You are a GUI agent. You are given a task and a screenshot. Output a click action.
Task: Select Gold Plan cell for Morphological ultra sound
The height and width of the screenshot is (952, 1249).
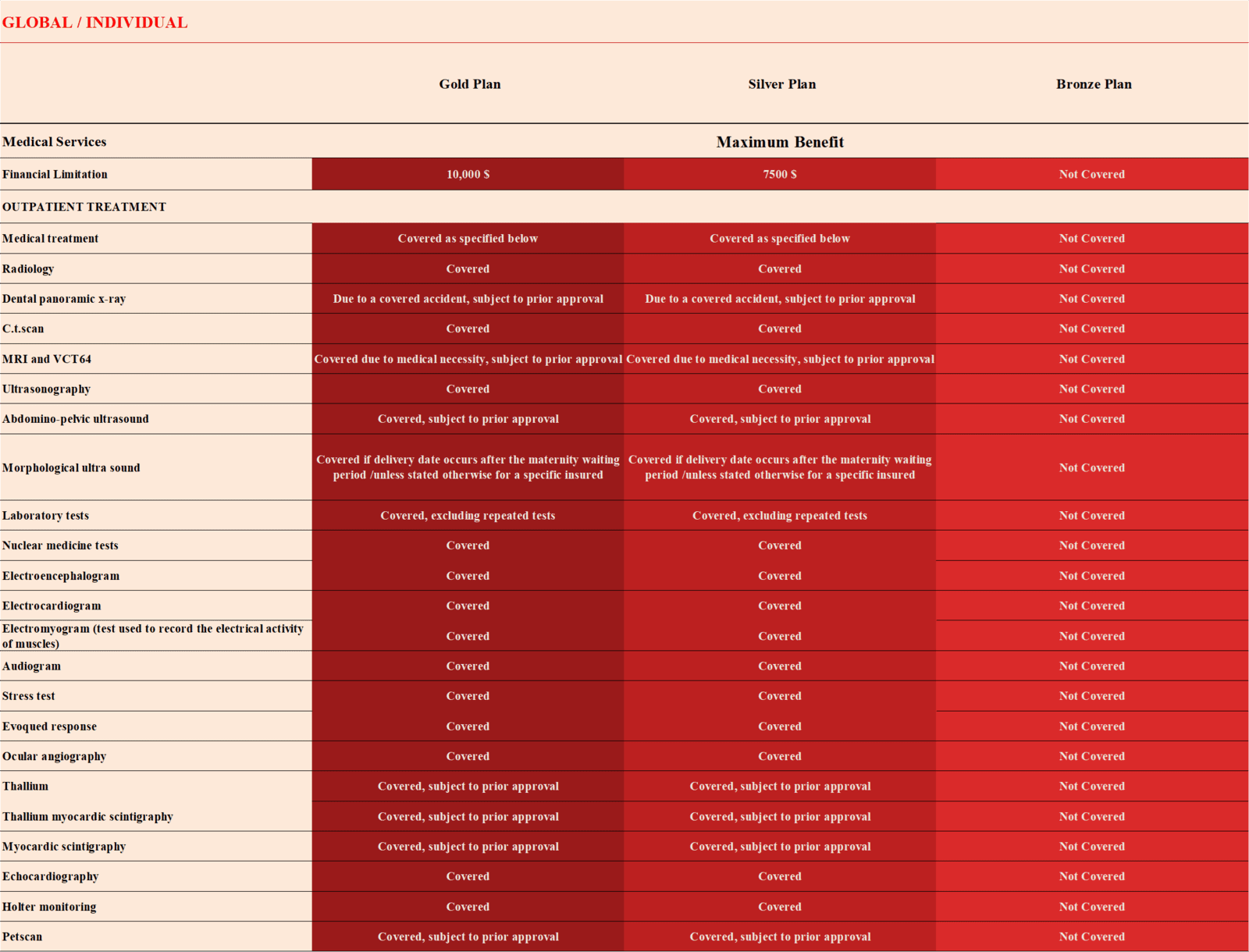coord(468,467)
